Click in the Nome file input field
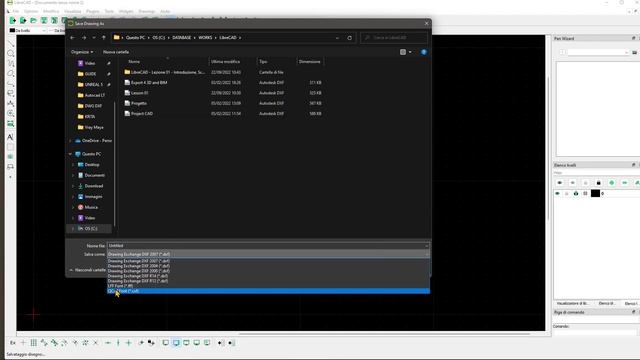This screenshot has width=640, height=360. 265,246
